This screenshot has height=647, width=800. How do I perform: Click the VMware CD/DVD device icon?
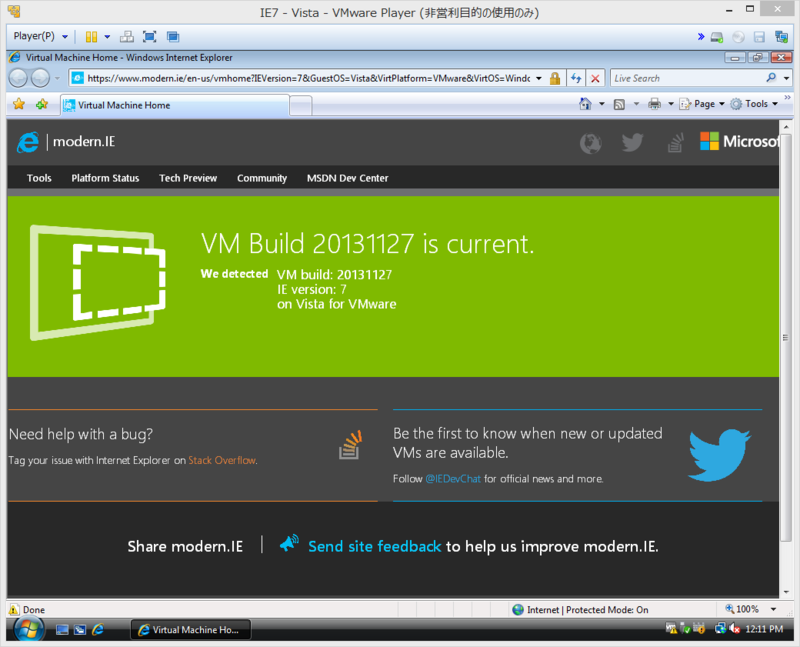[738, 37]
